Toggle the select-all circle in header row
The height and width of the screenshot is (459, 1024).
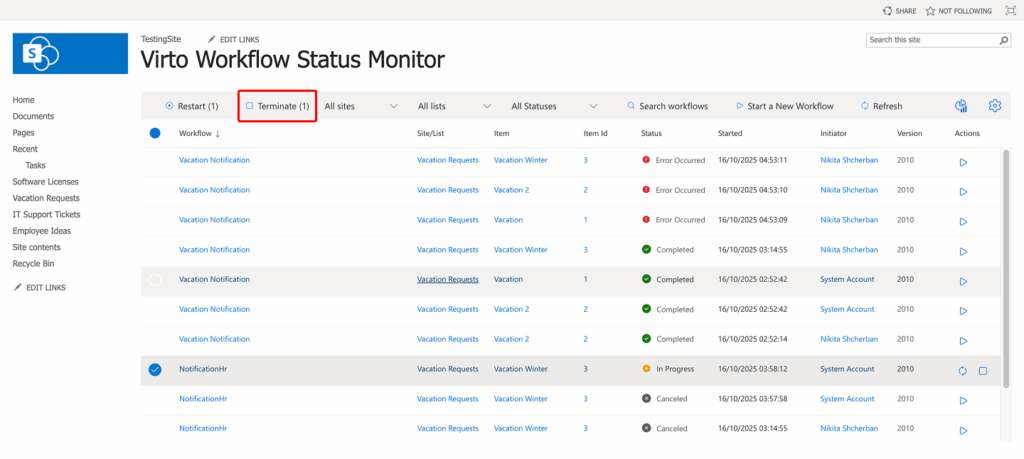155,133
